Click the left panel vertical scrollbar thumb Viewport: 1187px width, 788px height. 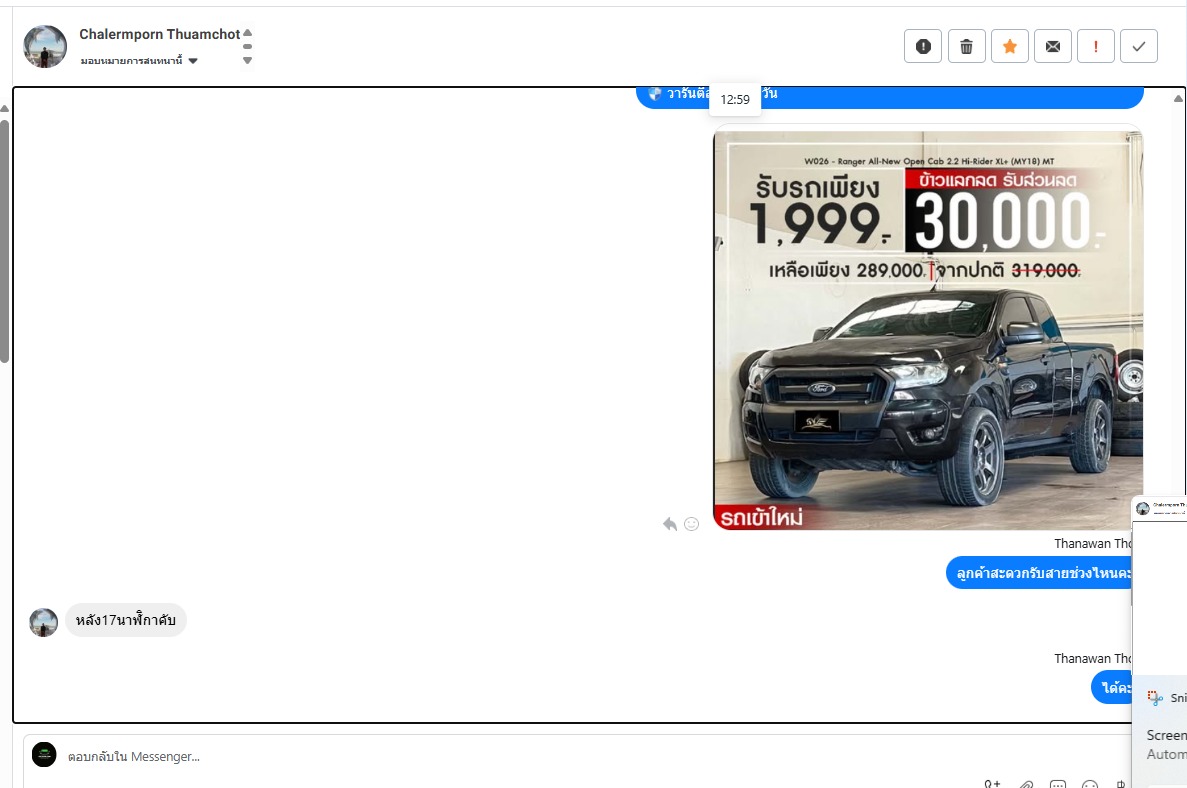pyautogui.click(x=4, y=241)
